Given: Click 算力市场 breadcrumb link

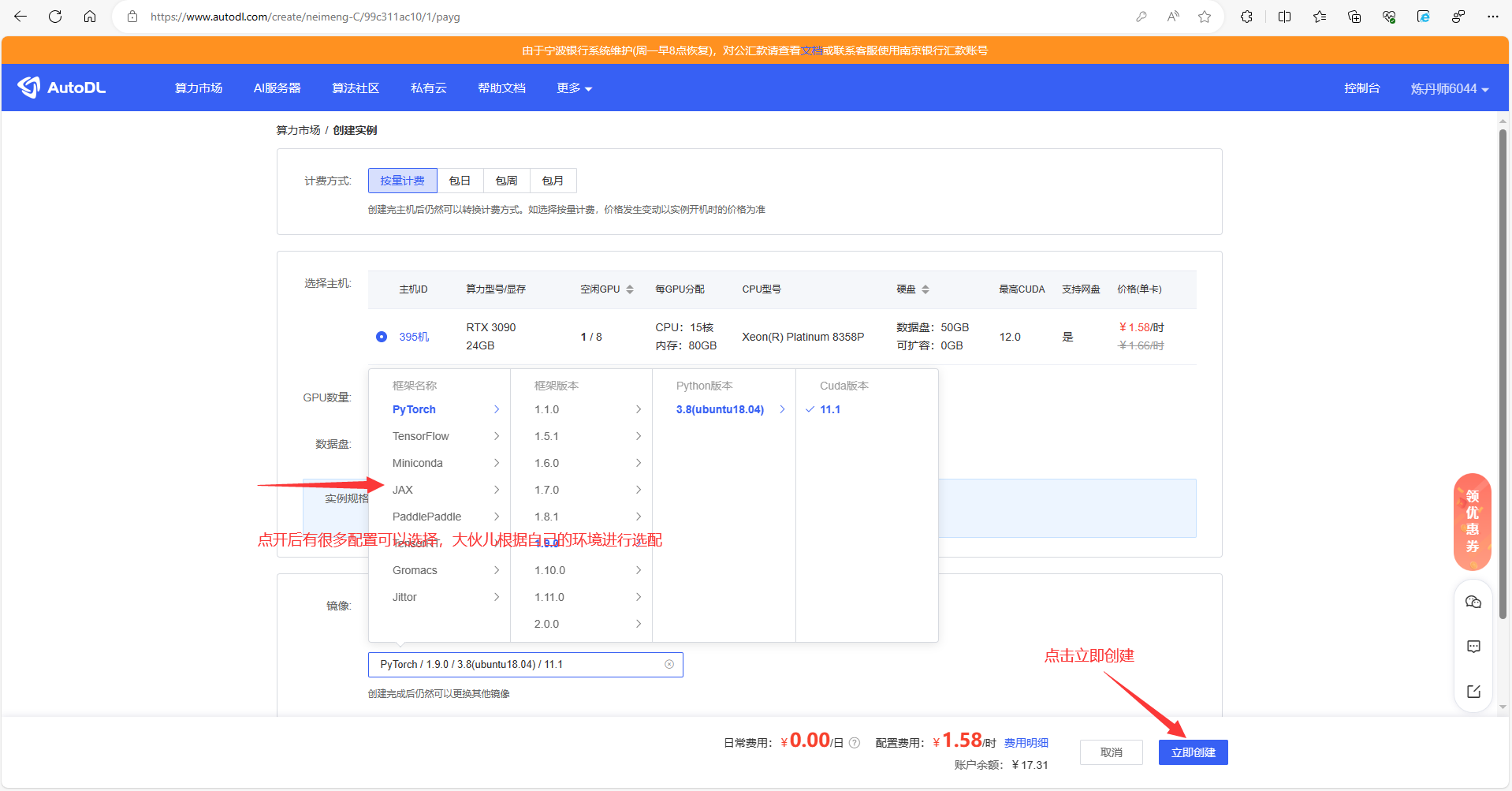Looking at the screenshot, I should [x=298, y=130].
